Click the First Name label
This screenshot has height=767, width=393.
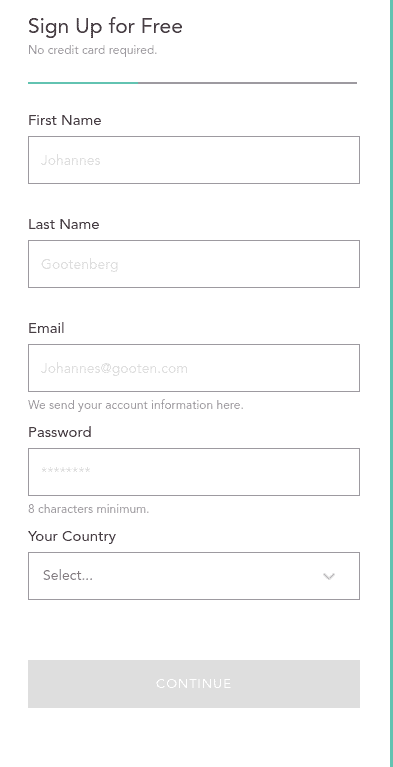tap(65, 120)
